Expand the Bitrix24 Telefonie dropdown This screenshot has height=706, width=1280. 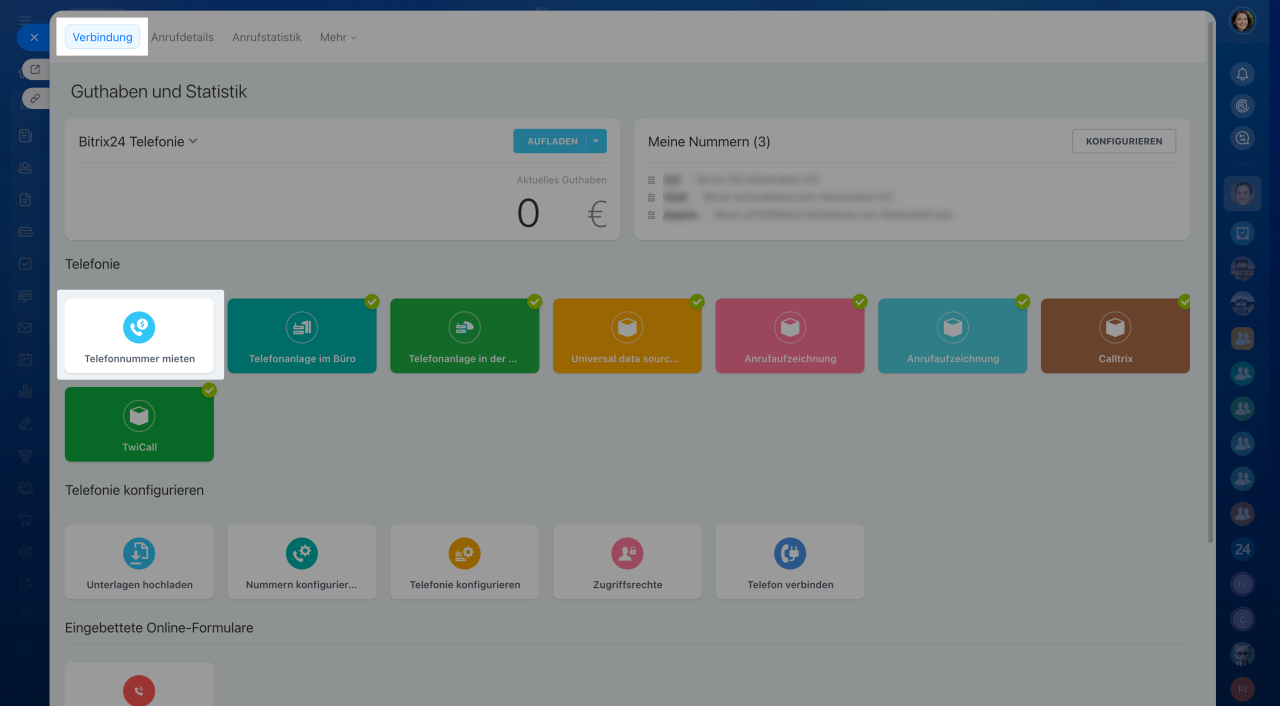138,142
